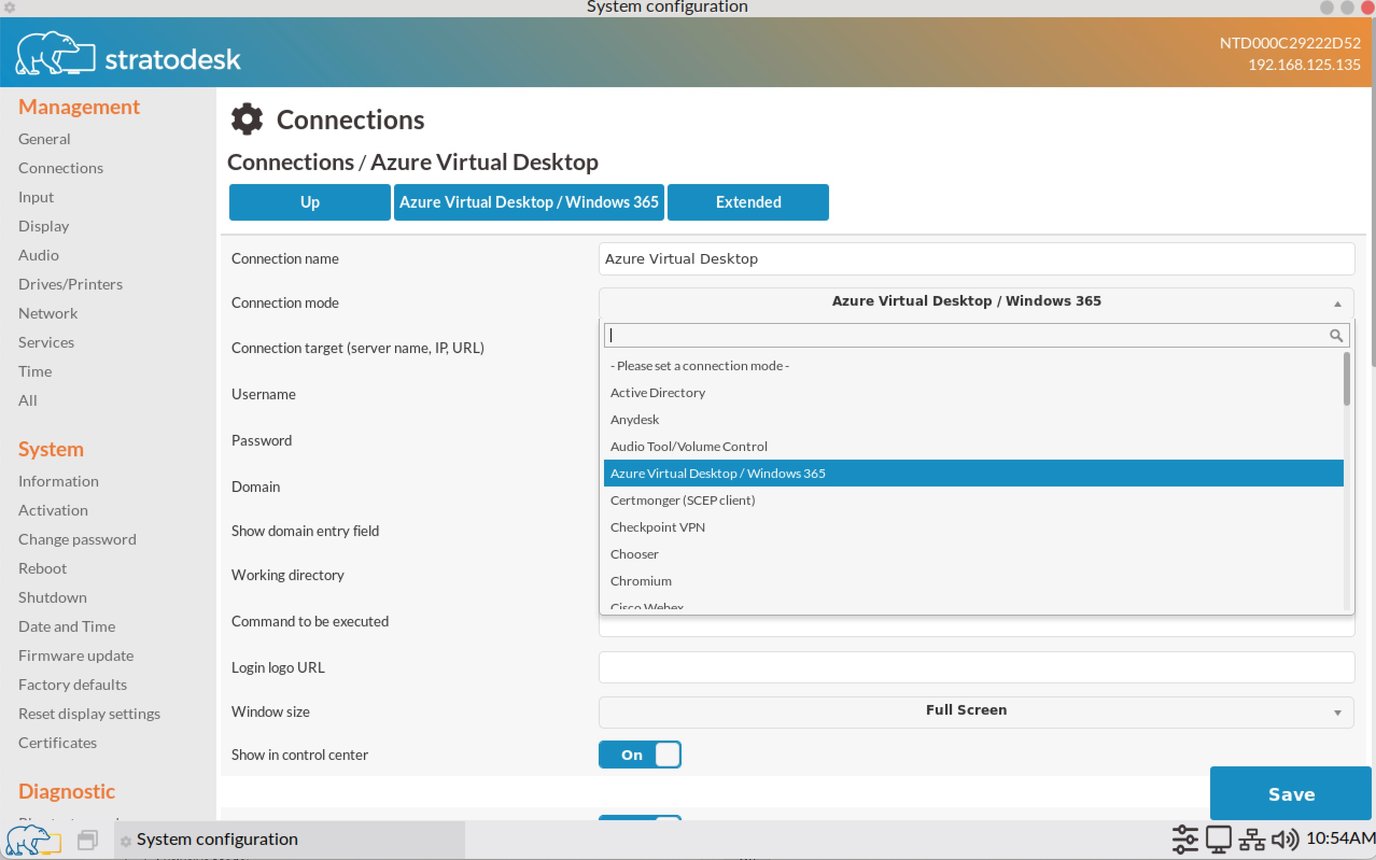The width and height of the screenshot is (1376, 860).
Task: Open the Firmware update section
Action: point(75,655)
